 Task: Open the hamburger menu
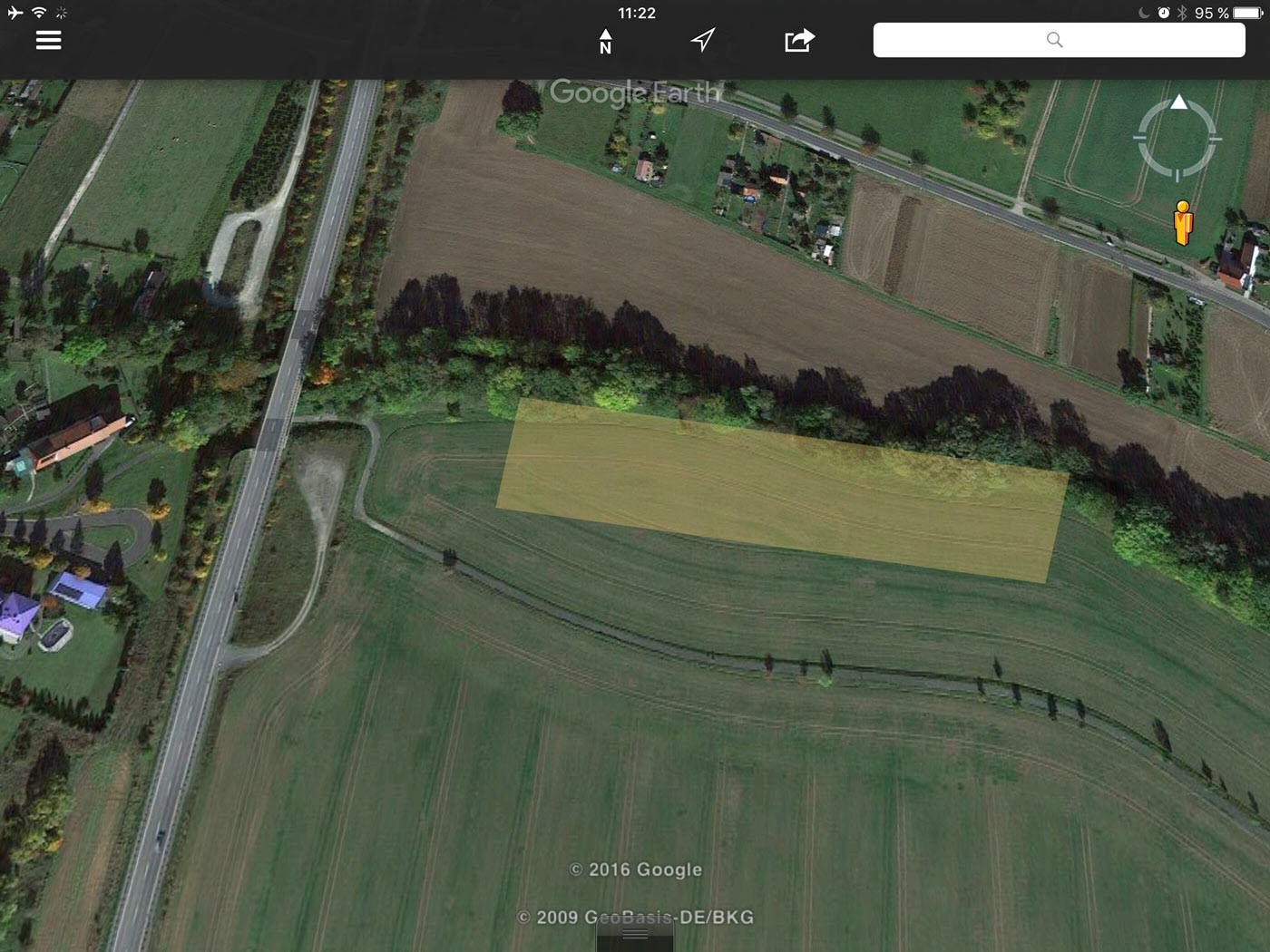48,40
